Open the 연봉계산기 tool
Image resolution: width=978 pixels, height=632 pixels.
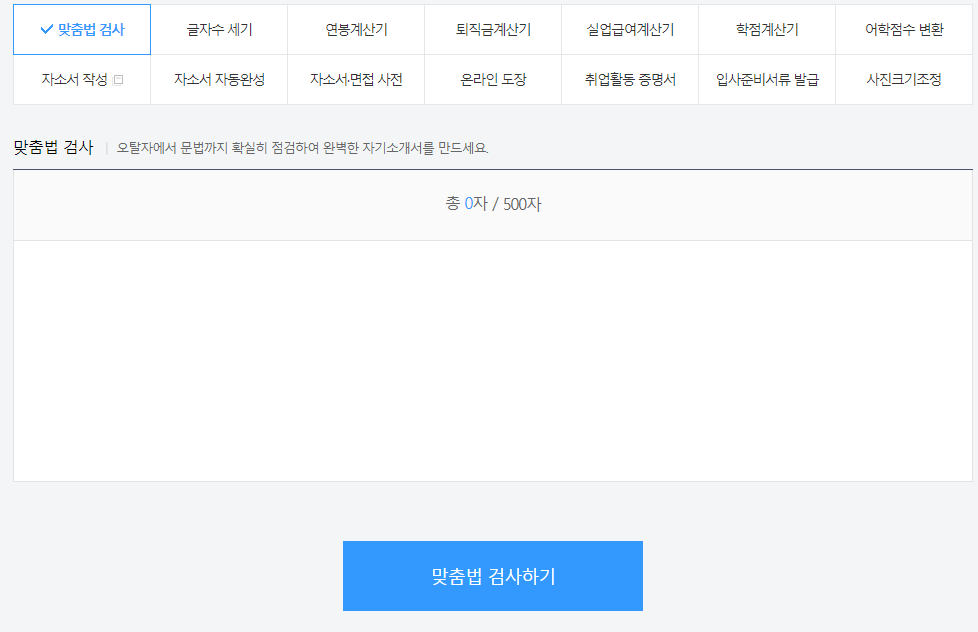(x=356, y=29)
